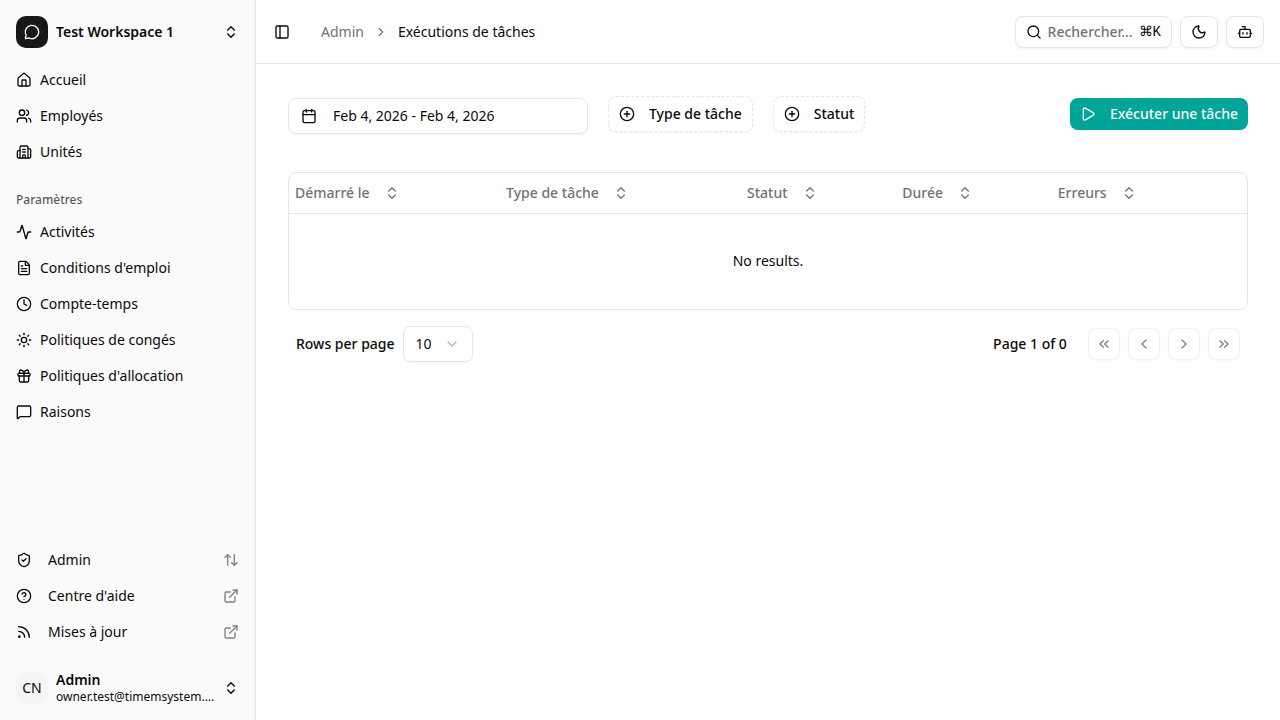
Task: Add a Type de tâche filter
Action: [680, 114]
